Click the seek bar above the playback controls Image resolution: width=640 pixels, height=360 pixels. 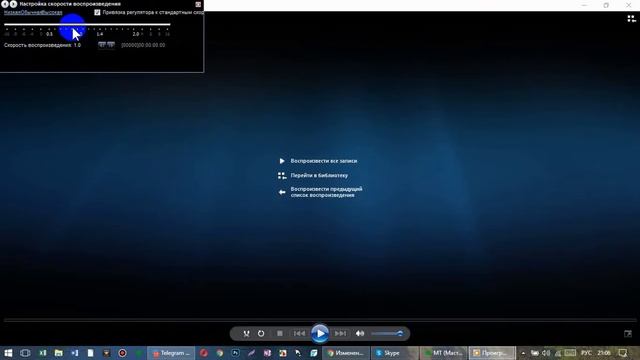pyautogui.click(x=320, y=320)
